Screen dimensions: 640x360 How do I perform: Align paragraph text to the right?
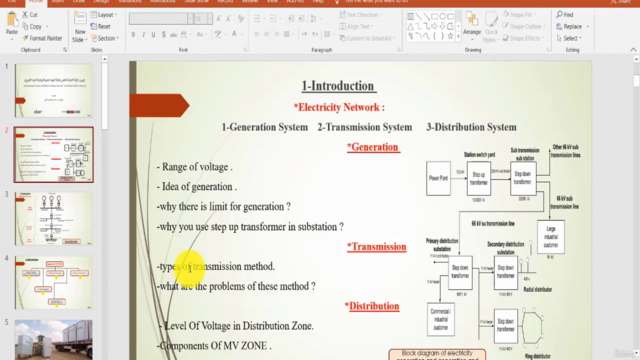pyautogui.click(x=277, y=34)
